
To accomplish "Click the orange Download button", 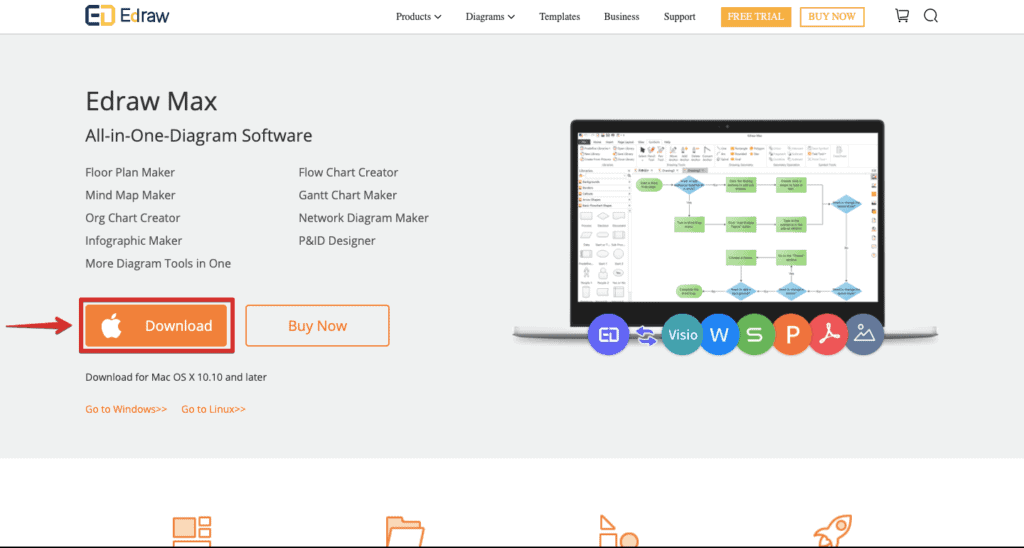I will [157, 325].
